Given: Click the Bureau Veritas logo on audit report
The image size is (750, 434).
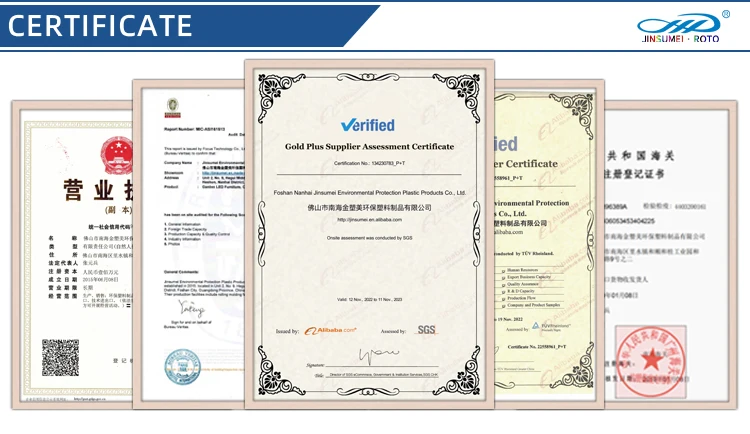Looking at the screenshot, I should (x=172, y=108).
